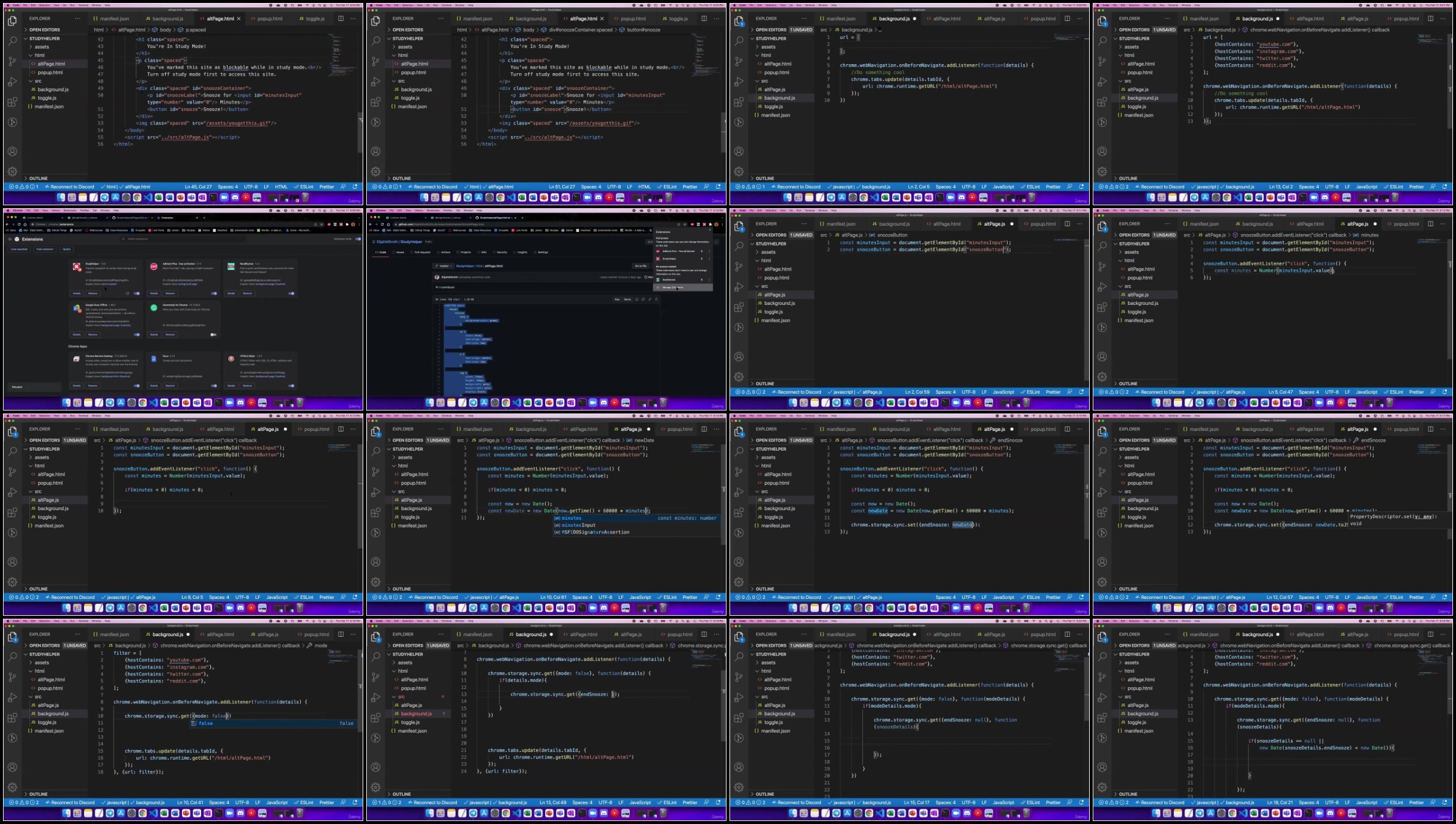1456x824 pixels.
Task: Expand assets folder in the Ln 45, Col 27 frame
Action: tap(42, 47)
